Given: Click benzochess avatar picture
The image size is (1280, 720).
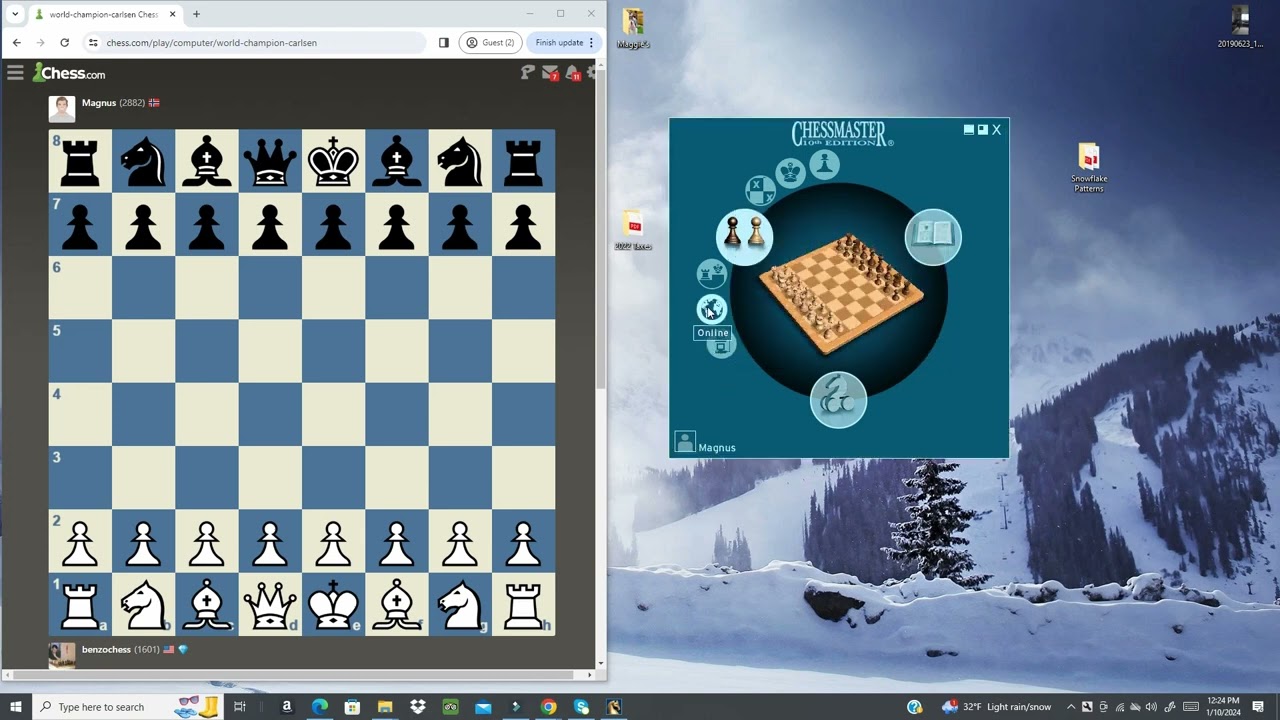Looking at the screenshot, I should (62, 655).
